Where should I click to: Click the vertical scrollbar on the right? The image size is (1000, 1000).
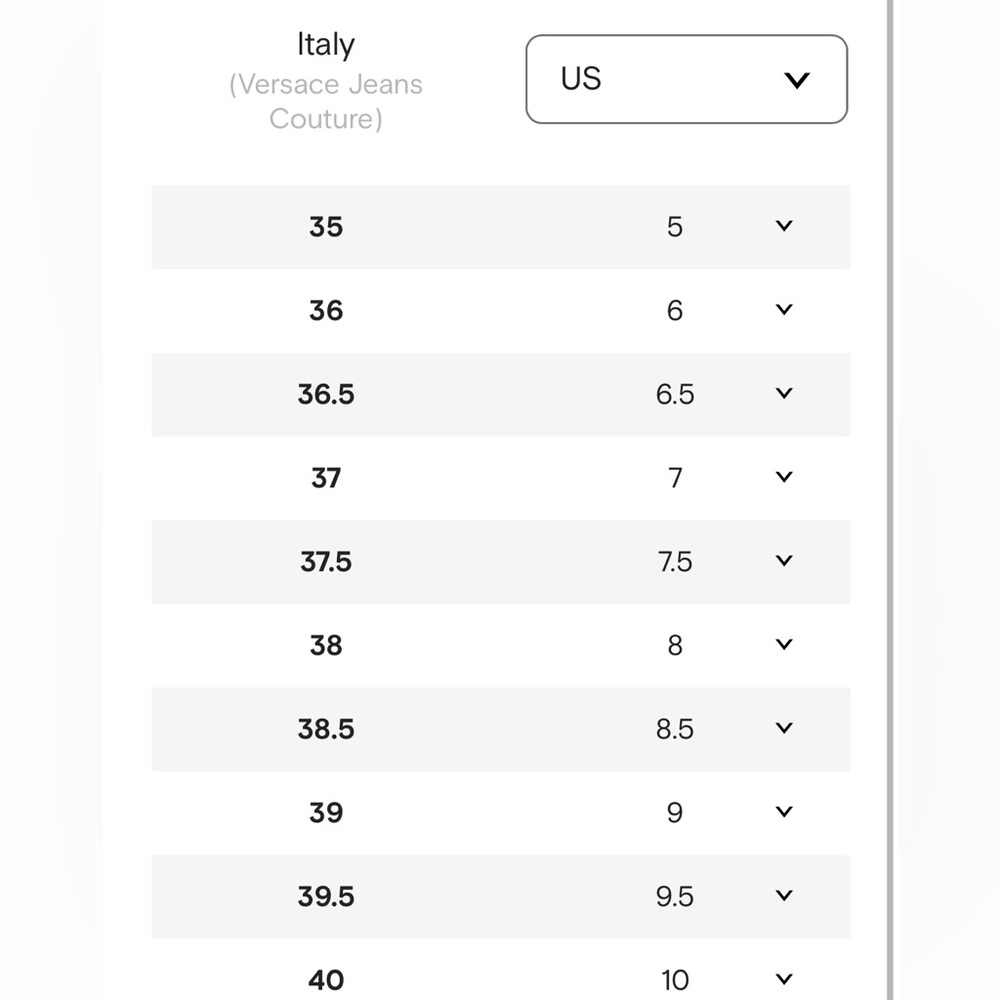click(890, 500)
